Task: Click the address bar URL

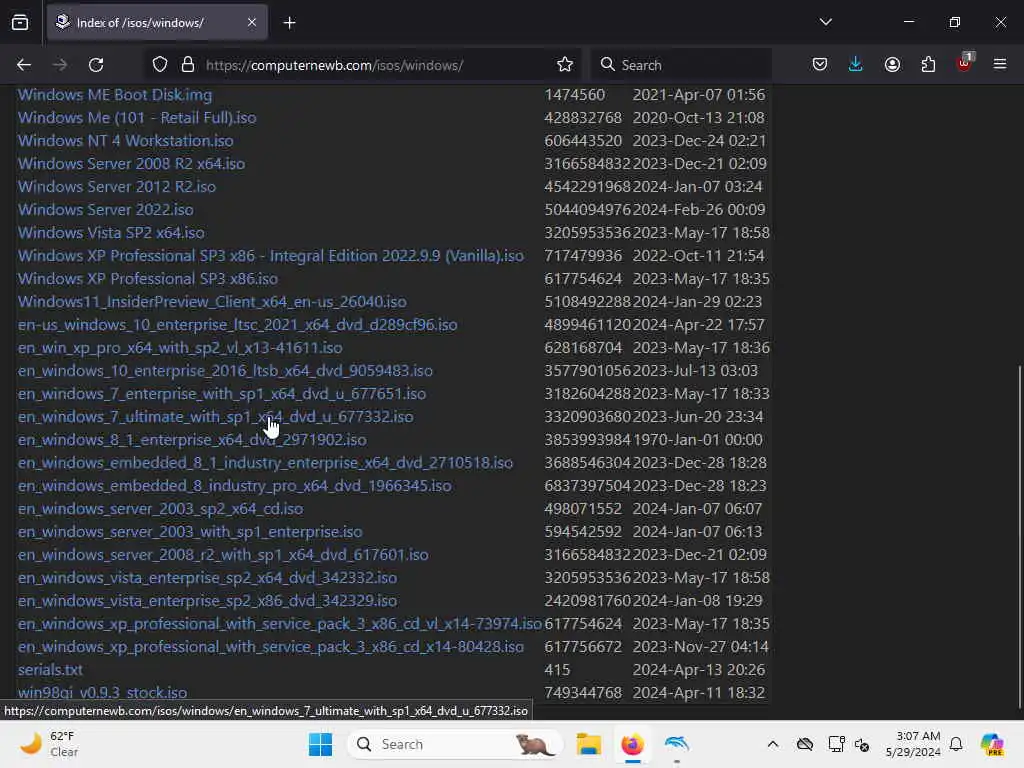Action: (334, 65)
